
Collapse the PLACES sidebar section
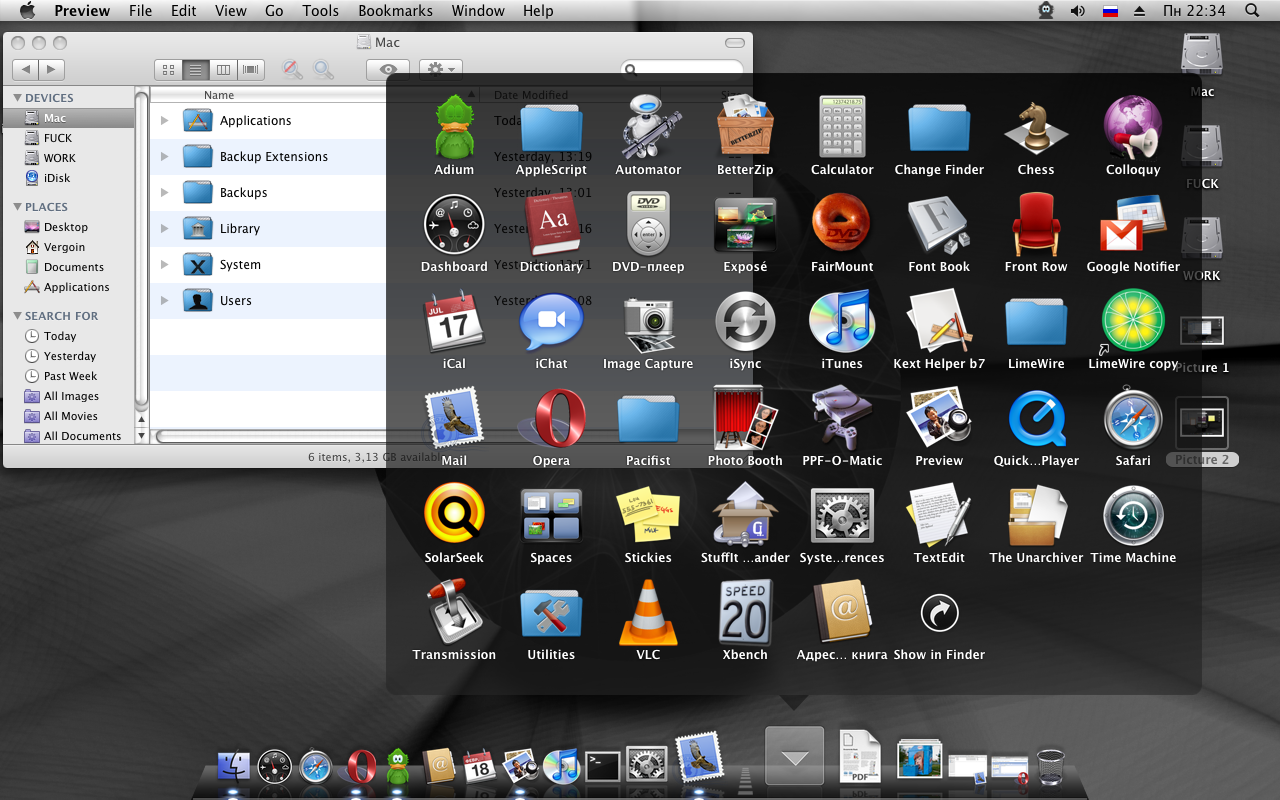pyautogui.click(x=17, y=207)
